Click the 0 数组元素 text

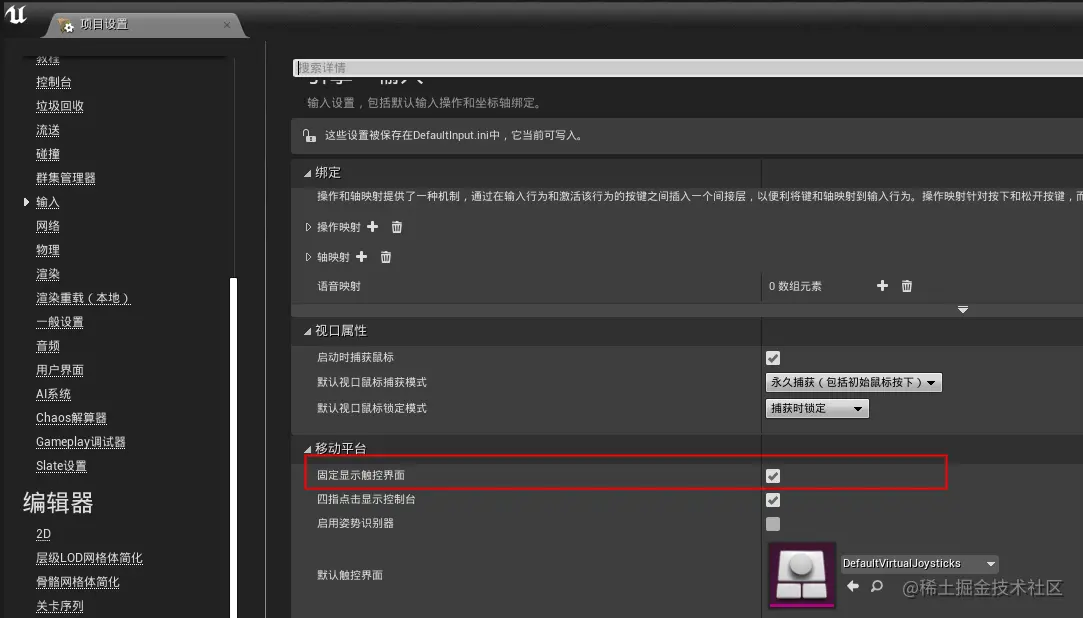tap(795, 286)
